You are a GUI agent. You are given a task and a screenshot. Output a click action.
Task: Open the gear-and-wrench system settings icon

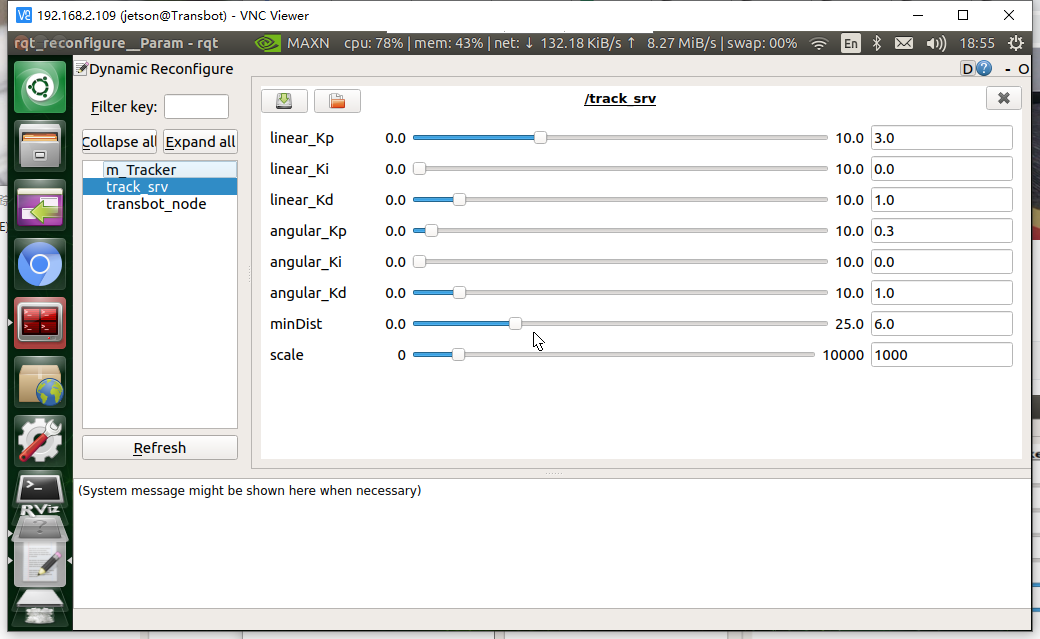40,441
